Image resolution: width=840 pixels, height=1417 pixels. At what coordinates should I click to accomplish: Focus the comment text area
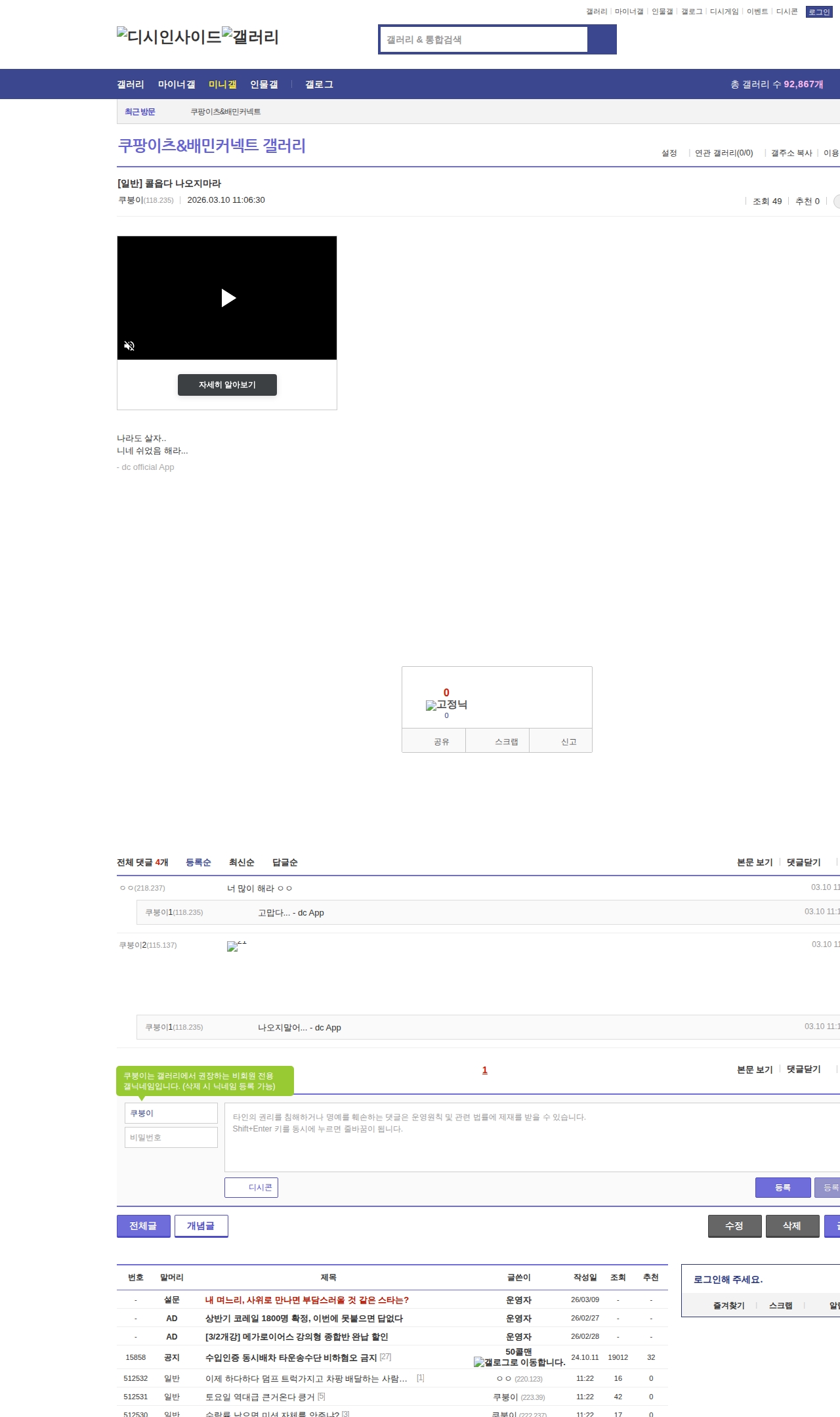tap(532, 1137)
